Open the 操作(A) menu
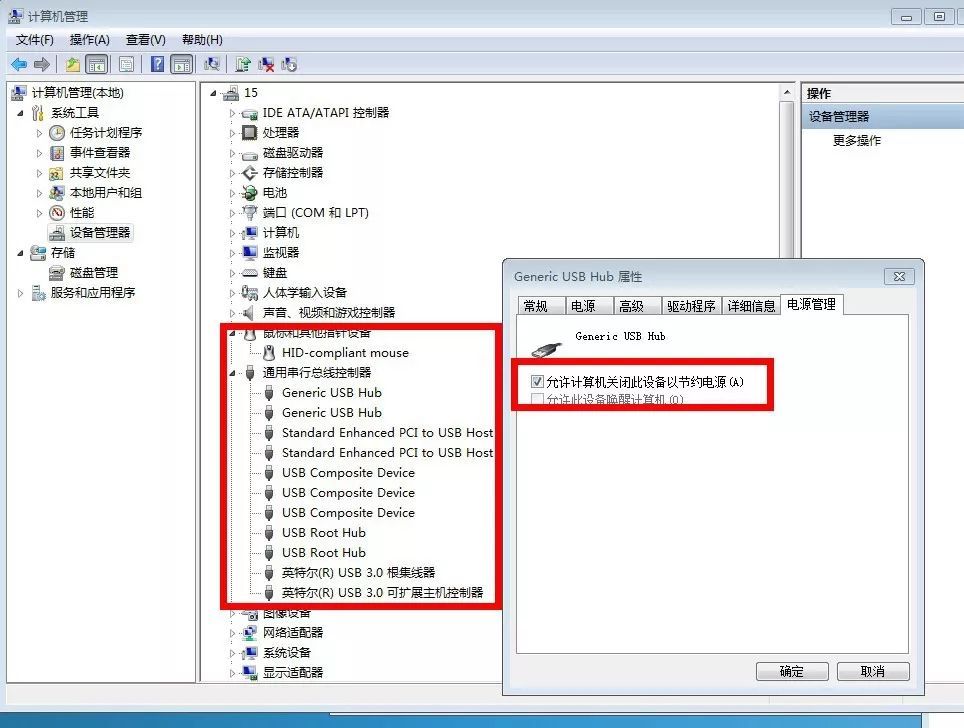Viewport: 964px width, 728px height. tap(90, 40)
